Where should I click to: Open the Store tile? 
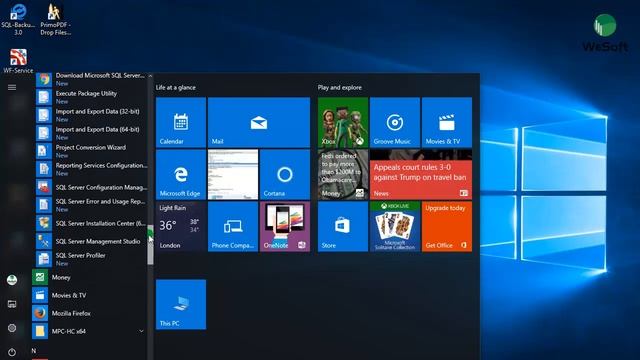tap(343, 227)
